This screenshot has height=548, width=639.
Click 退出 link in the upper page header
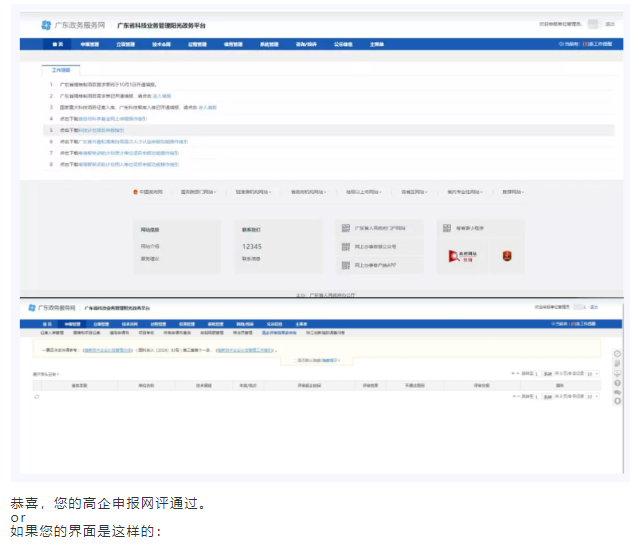[610, 24]
